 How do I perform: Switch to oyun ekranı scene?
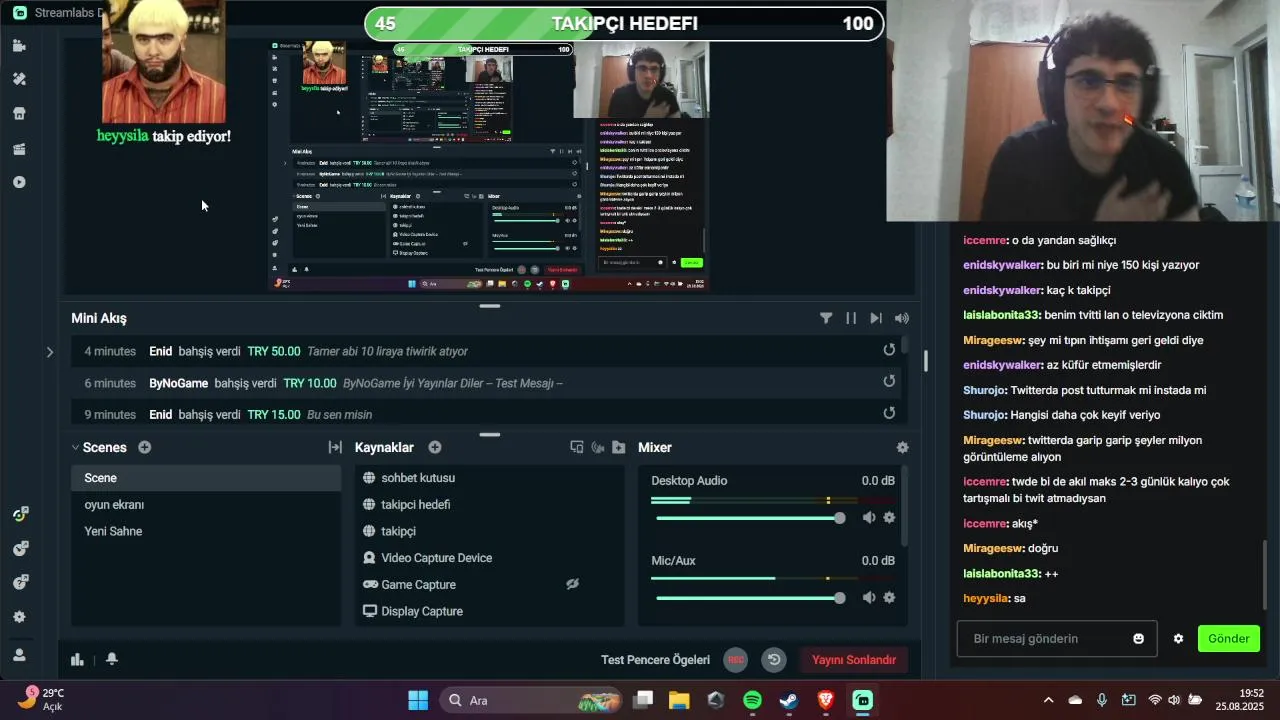click(x=206, y=505)
